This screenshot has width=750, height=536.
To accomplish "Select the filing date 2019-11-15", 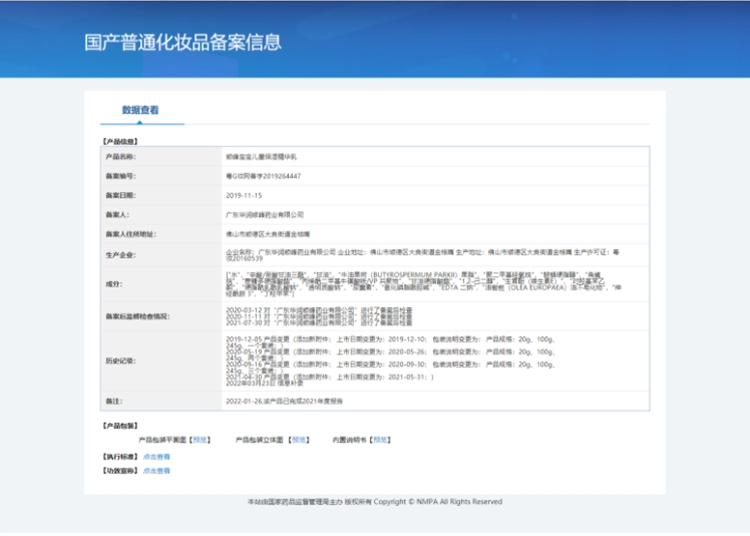I will (243, 195).
